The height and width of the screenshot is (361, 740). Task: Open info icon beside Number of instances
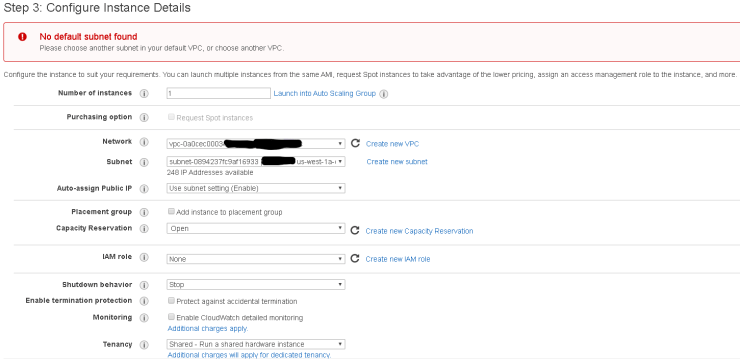click(144, 93)
